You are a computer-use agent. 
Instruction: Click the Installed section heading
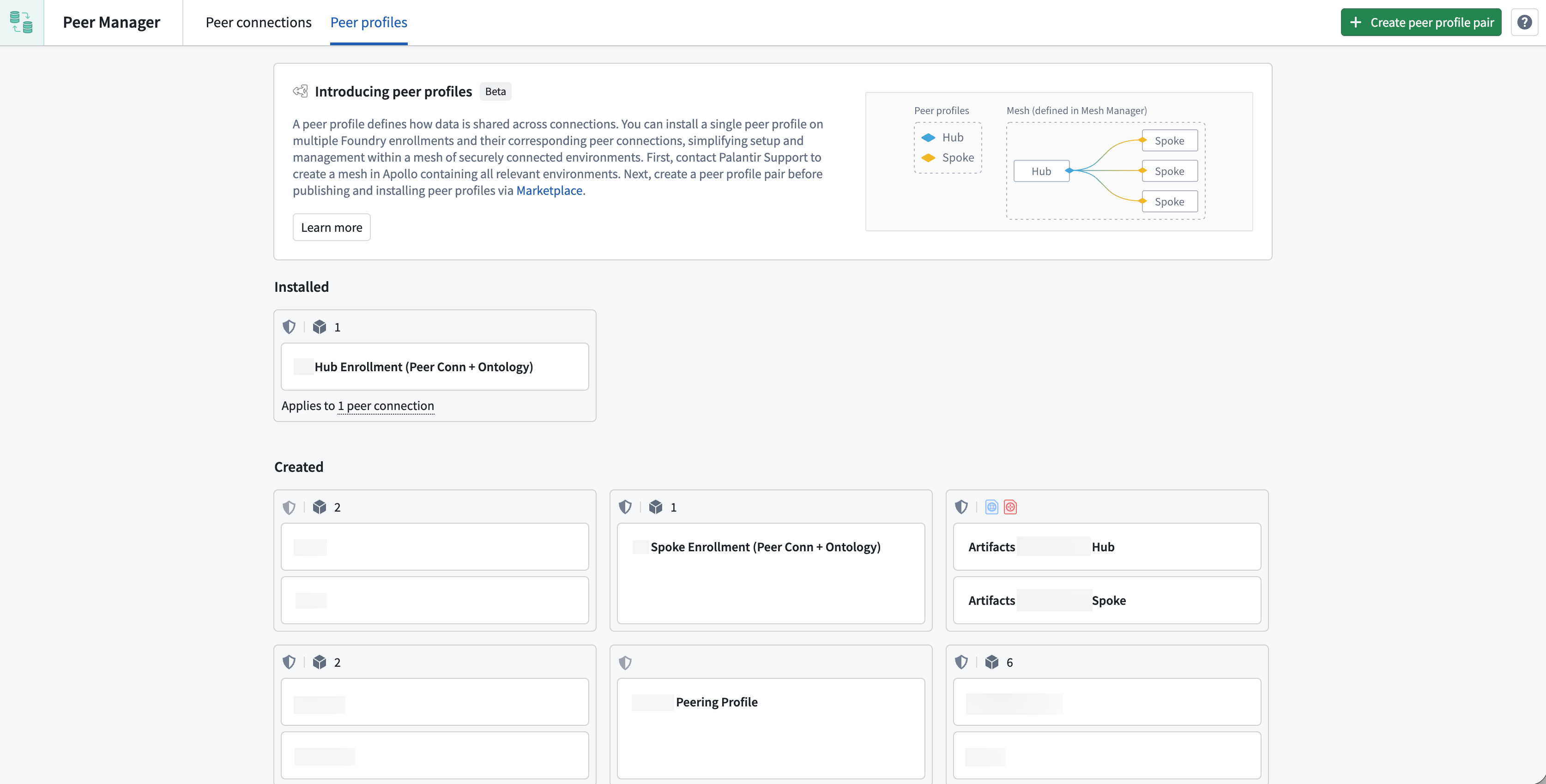pyautogui.click(x=301, y=287)
